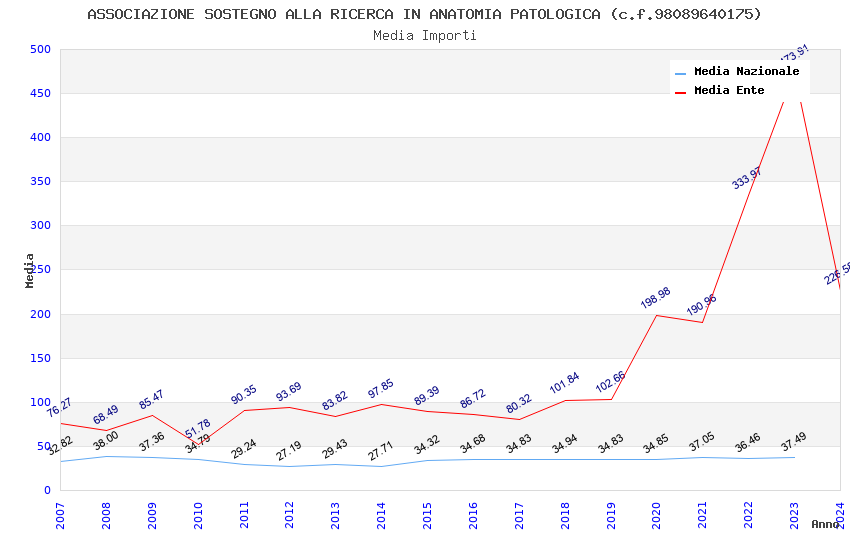The image size is (850, 550).
Task: Click the 102.66 data label for 2019
Action: click(610, 381)
